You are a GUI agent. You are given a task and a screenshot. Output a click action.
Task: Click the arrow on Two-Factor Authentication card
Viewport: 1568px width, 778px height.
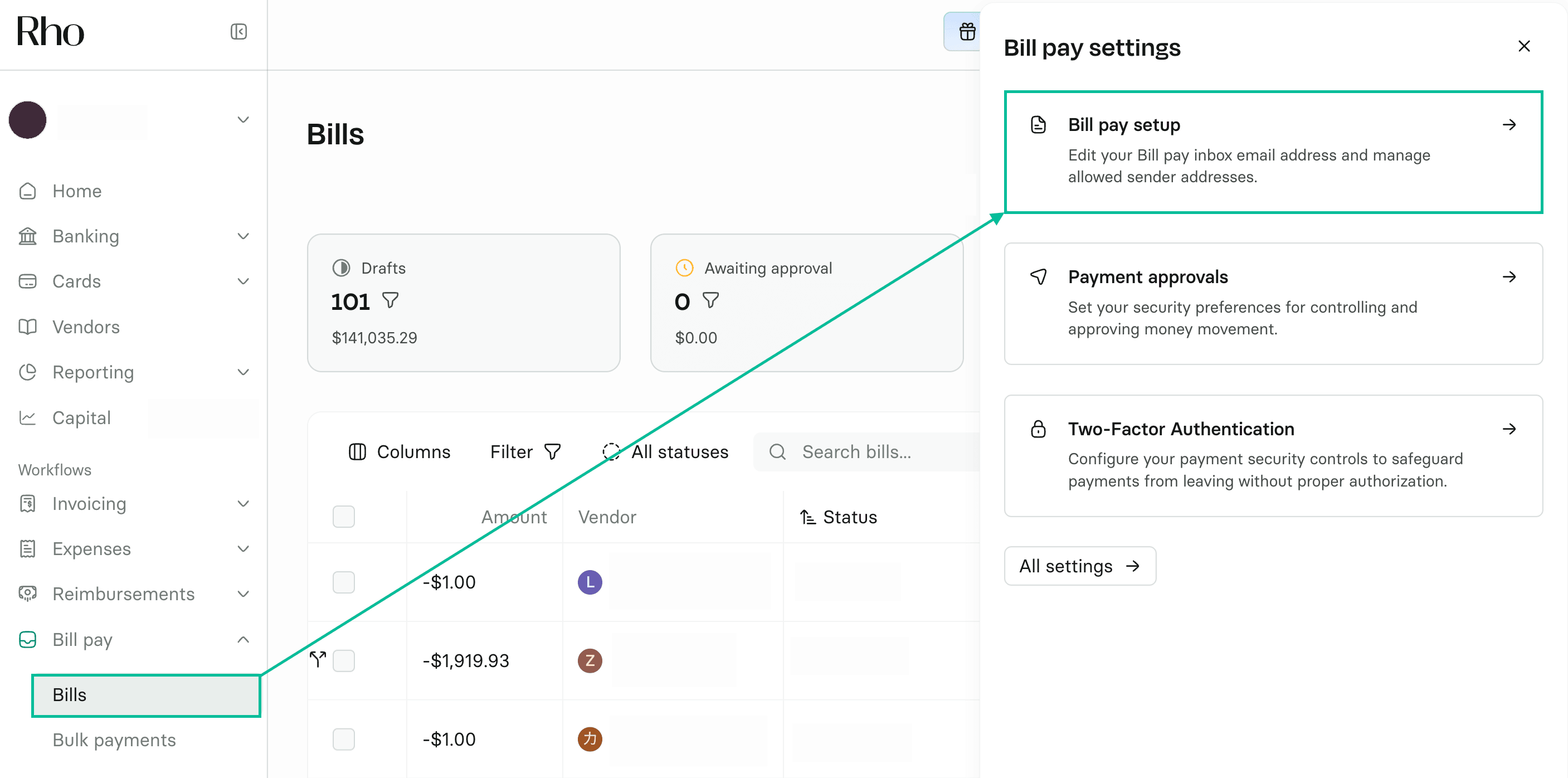point(1509,429)
